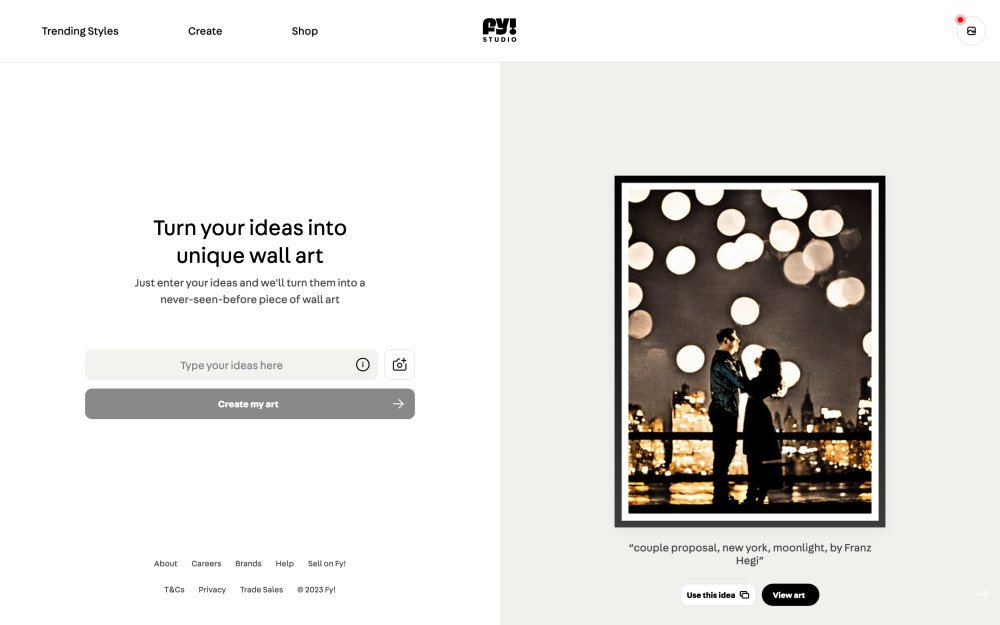Focus the Type your ideas here field
The image size is (1000, 625).
point(232,365)
